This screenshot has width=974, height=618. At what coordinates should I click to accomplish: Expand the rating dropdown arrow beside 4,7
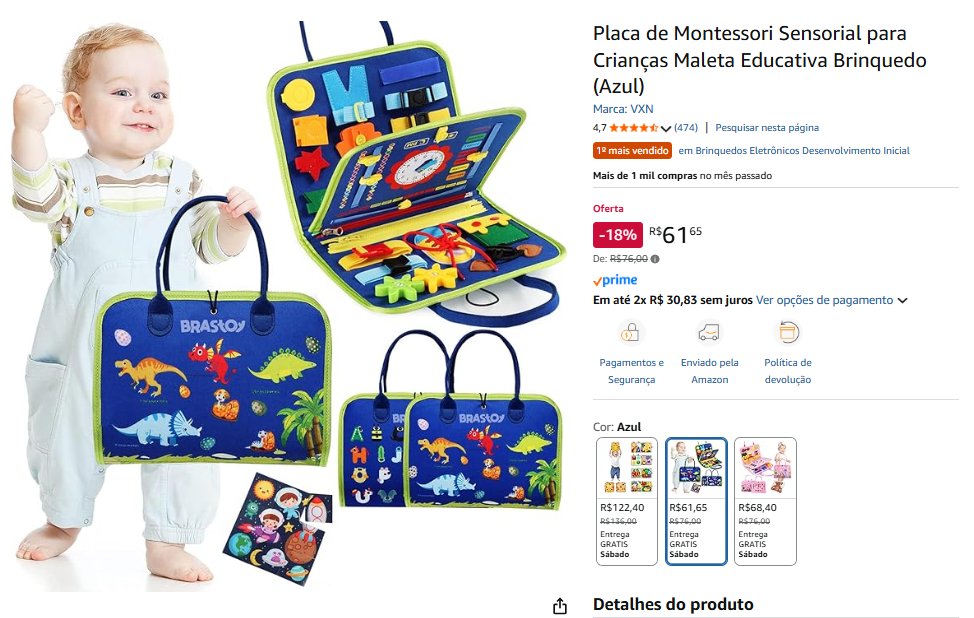[666, 129]
